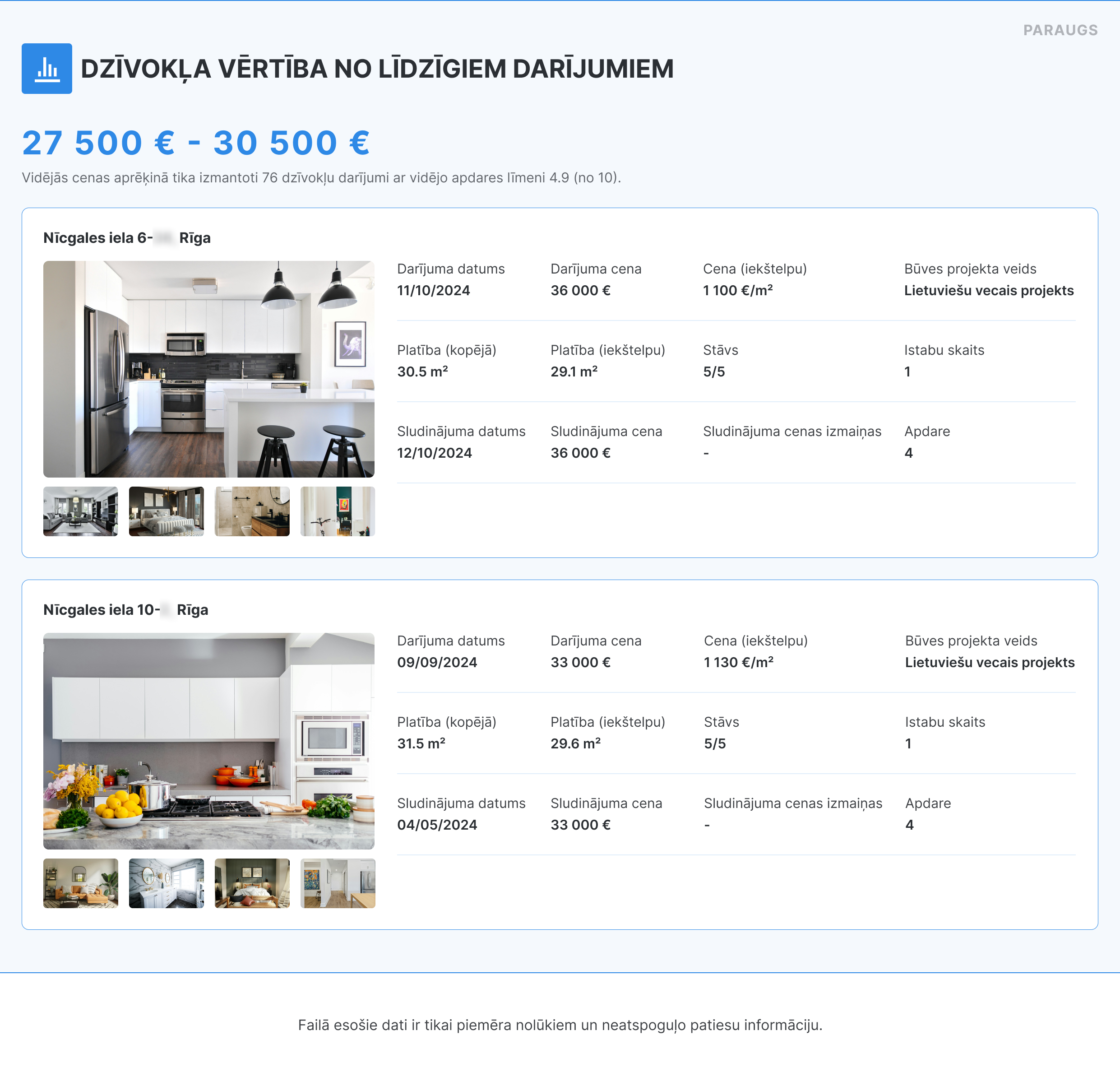
Task: Open orange sofa thumbnail of Nīcgales iela 10
Action: (x=81, y=883)
